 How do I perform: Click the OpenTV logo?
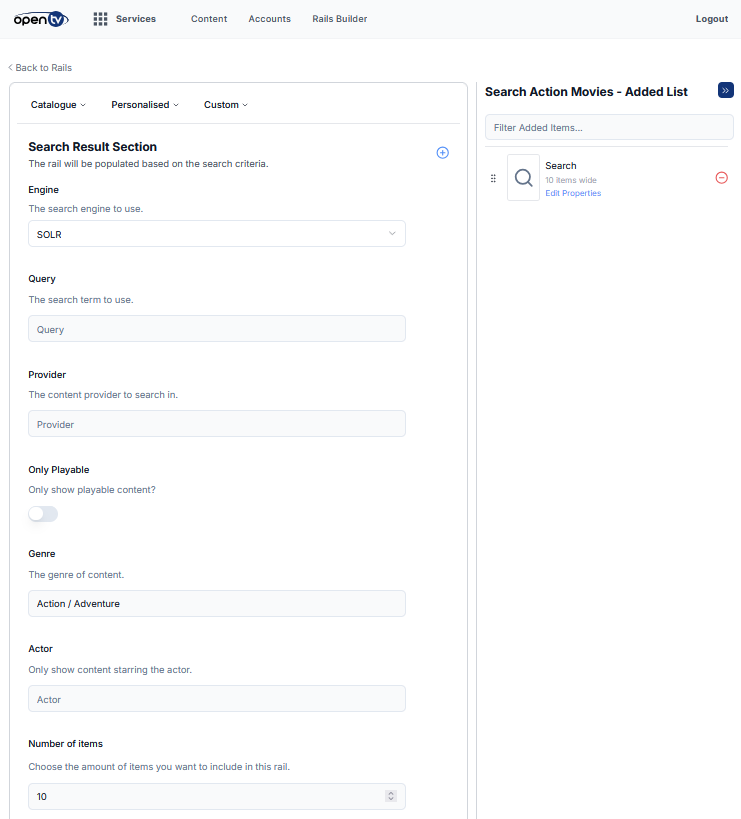[41, 19]
